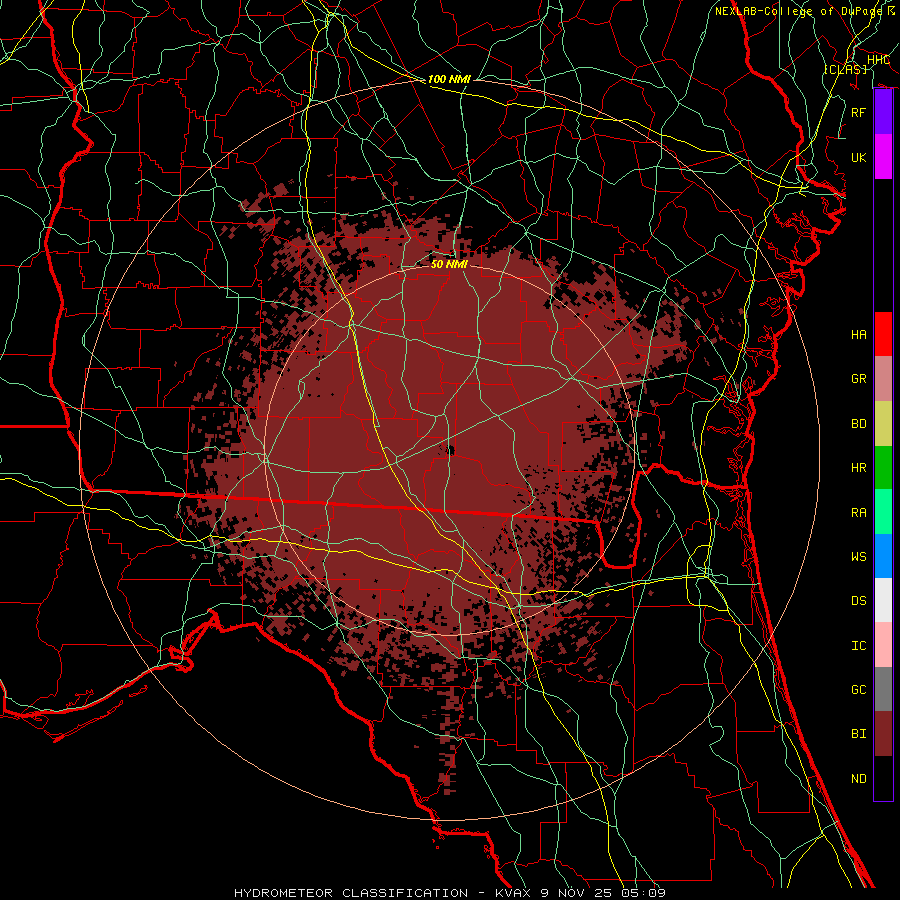Click the RA label in the legend
900x900 pixels.
tap(859, 512)
